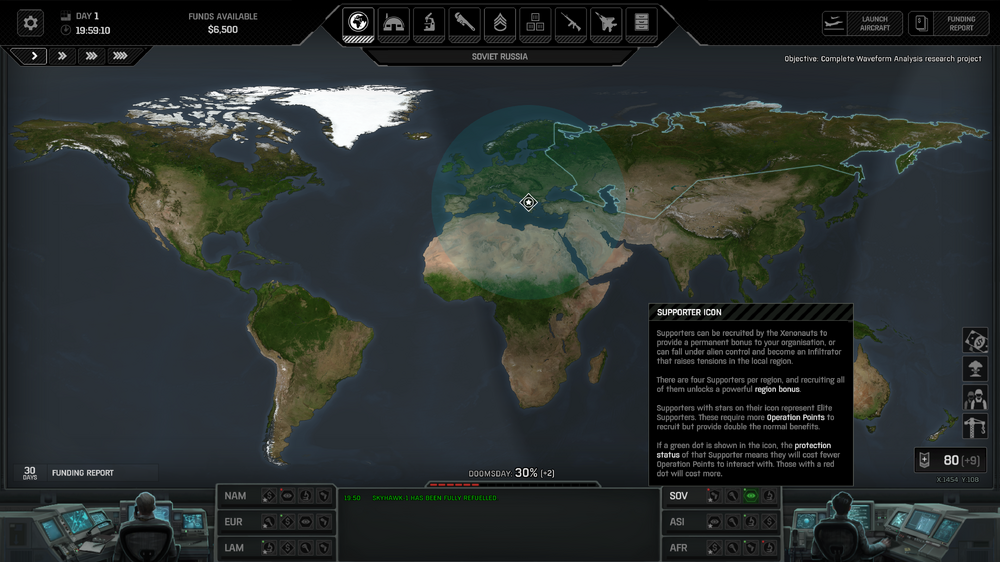Screen dimensions: 1000x562
Task: Open the game settings gear
Action: pos(30,23)
